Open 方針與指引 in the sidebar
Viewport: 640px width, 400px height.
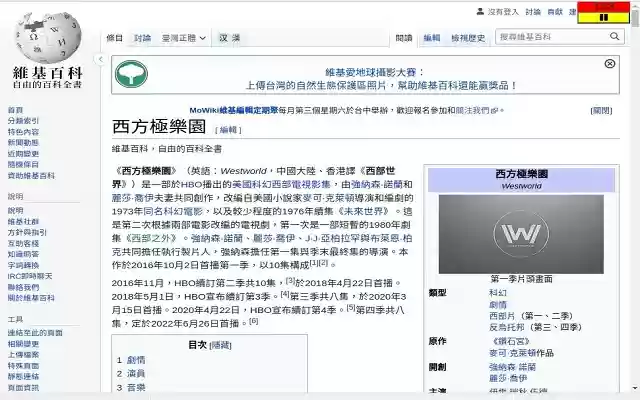point(27,232)
